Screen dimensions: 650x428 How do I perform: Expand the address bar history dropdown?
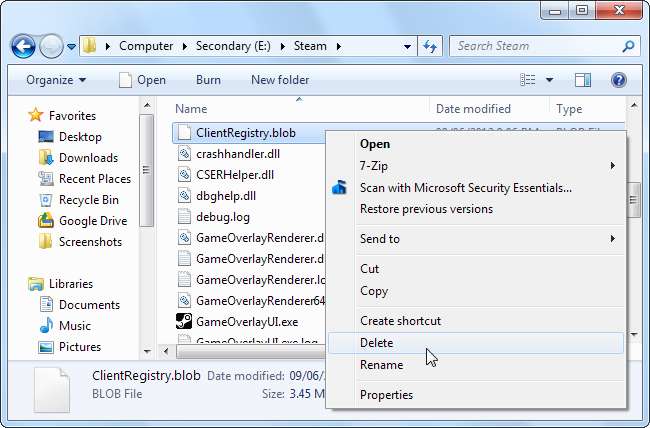(x=407, y=46)
